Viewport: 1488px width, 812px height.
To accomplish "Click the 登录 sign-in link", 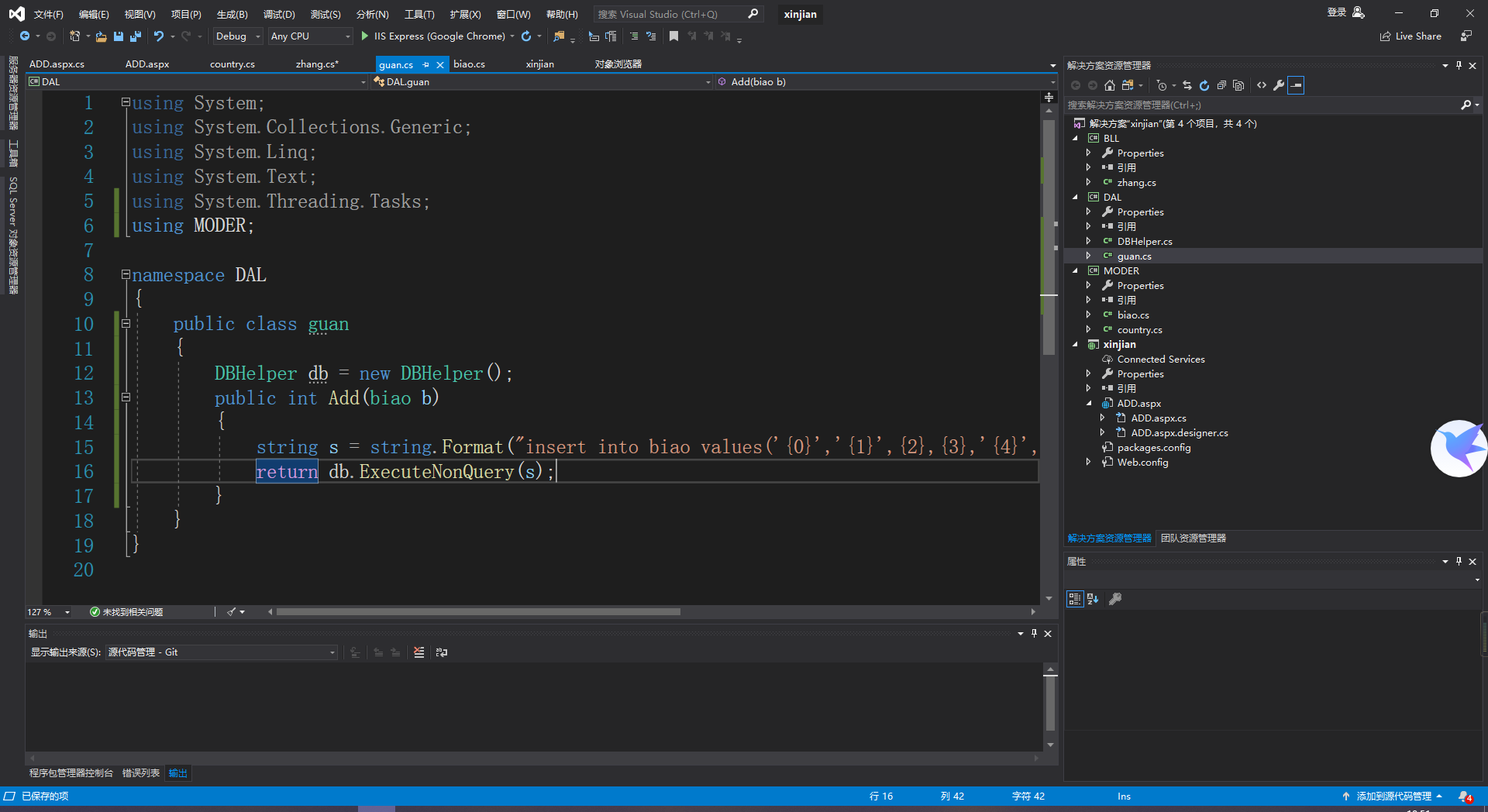I will click(1336, 12).
